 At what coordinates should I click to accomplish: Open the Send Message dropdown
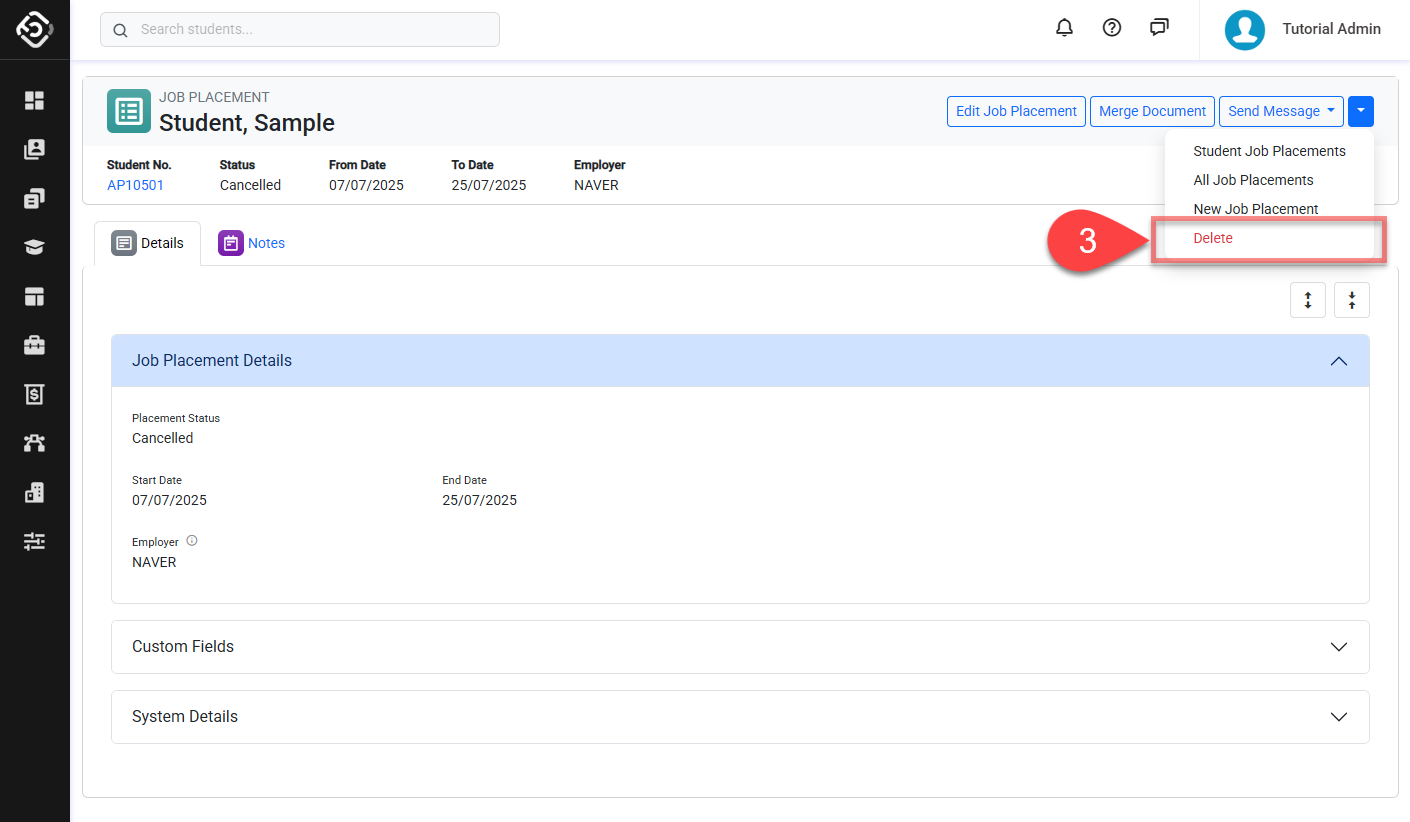point(1280,111)
